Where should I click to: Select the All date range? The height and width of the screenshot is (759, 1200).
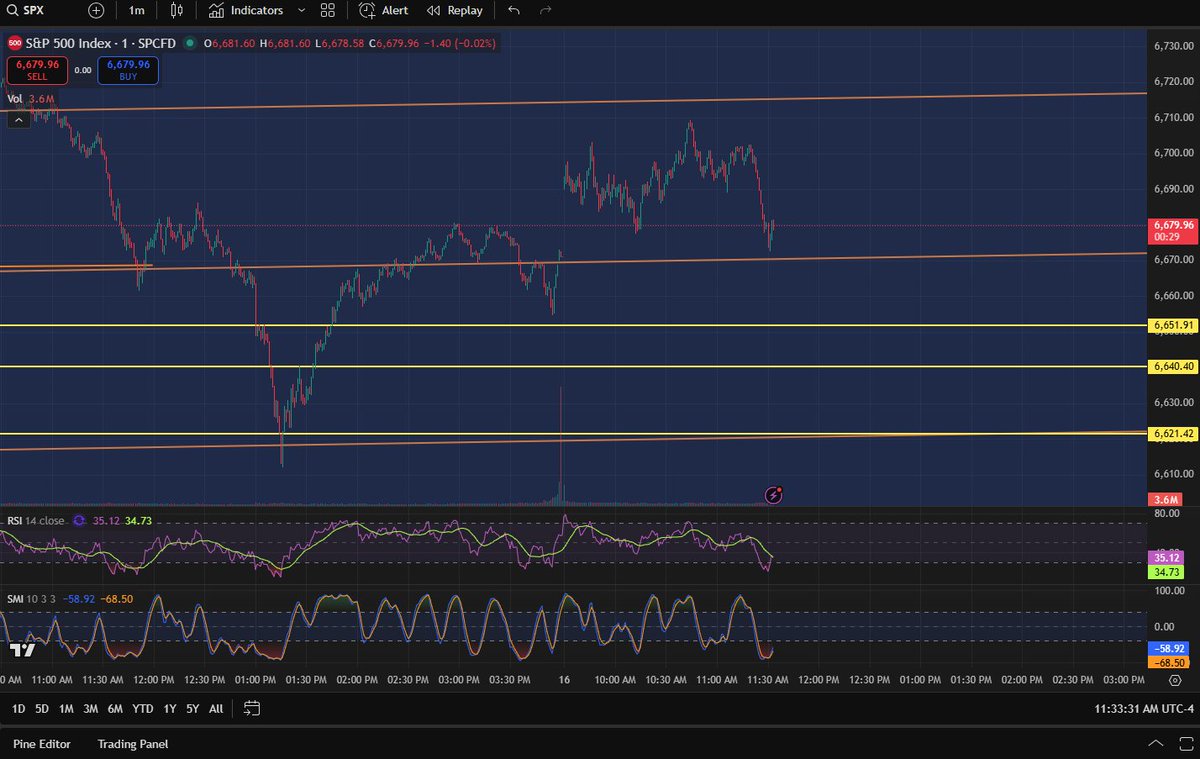(x=216, y=709)
